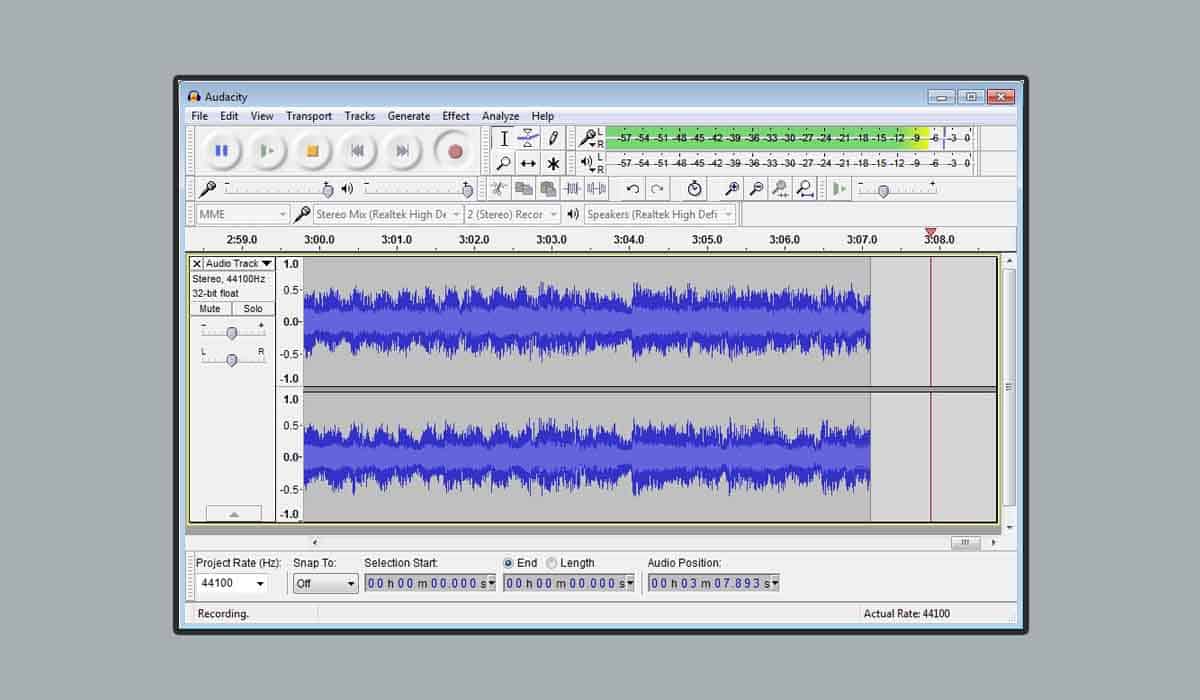The height and width of the screenshot is (700, 1200).
Task: Click the green Play button
Action: click(266, 151)
